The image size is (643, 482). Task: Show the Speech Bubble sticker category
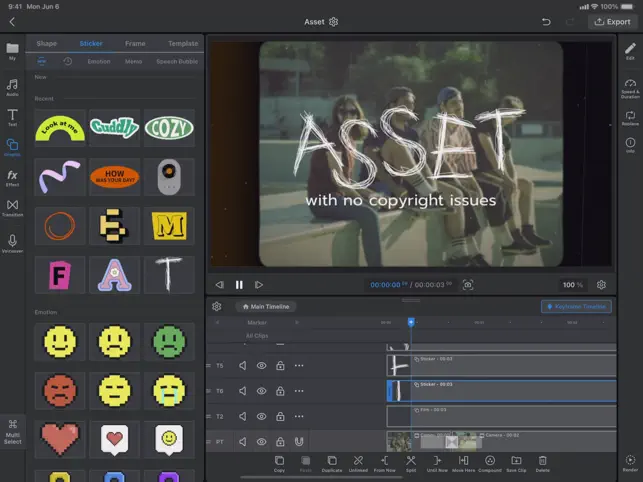[x=177, y=62]
